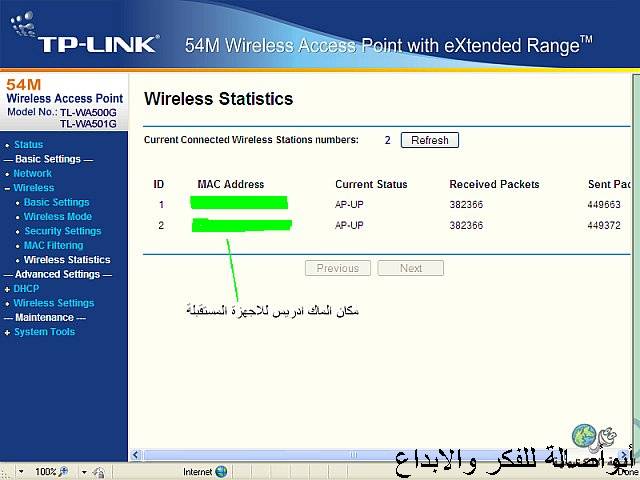The width and height of the screenshot is (640, 480).
Task: Select model number TL-WA500G text
Action: 88,112
